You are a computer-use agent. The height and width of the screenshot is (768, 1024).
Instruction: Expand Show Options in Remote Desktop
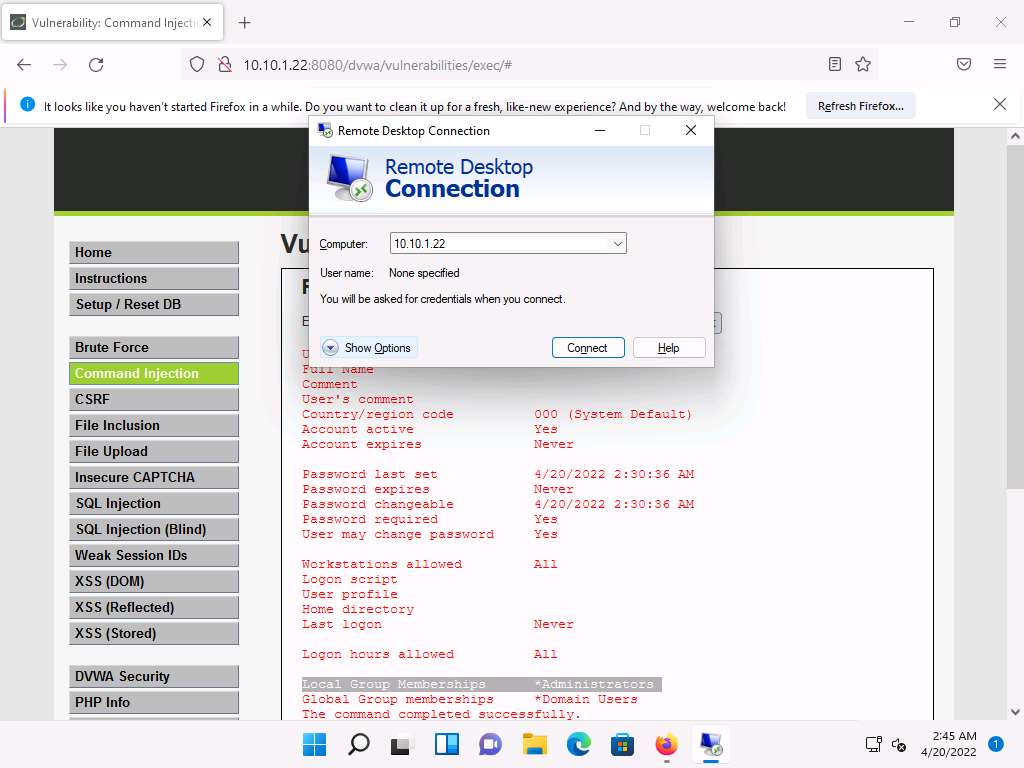point(367,348)
